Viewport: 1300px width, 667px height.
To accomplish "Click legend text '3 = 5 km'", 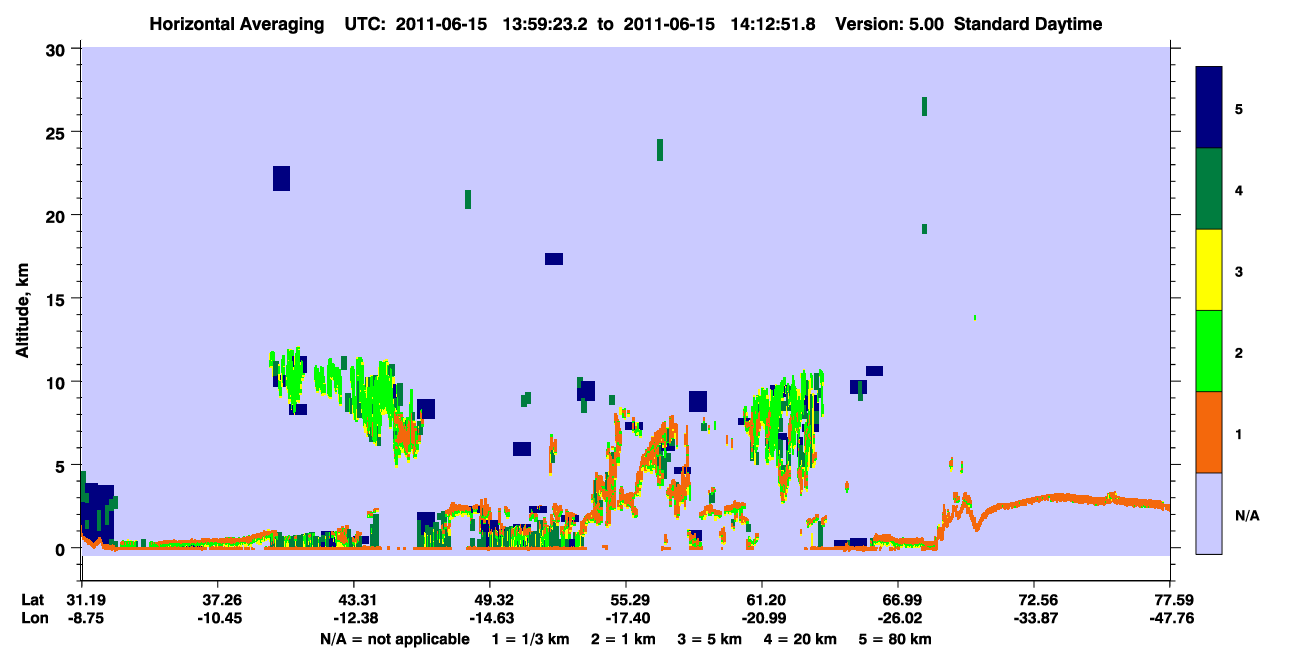I will pos(709,639).
